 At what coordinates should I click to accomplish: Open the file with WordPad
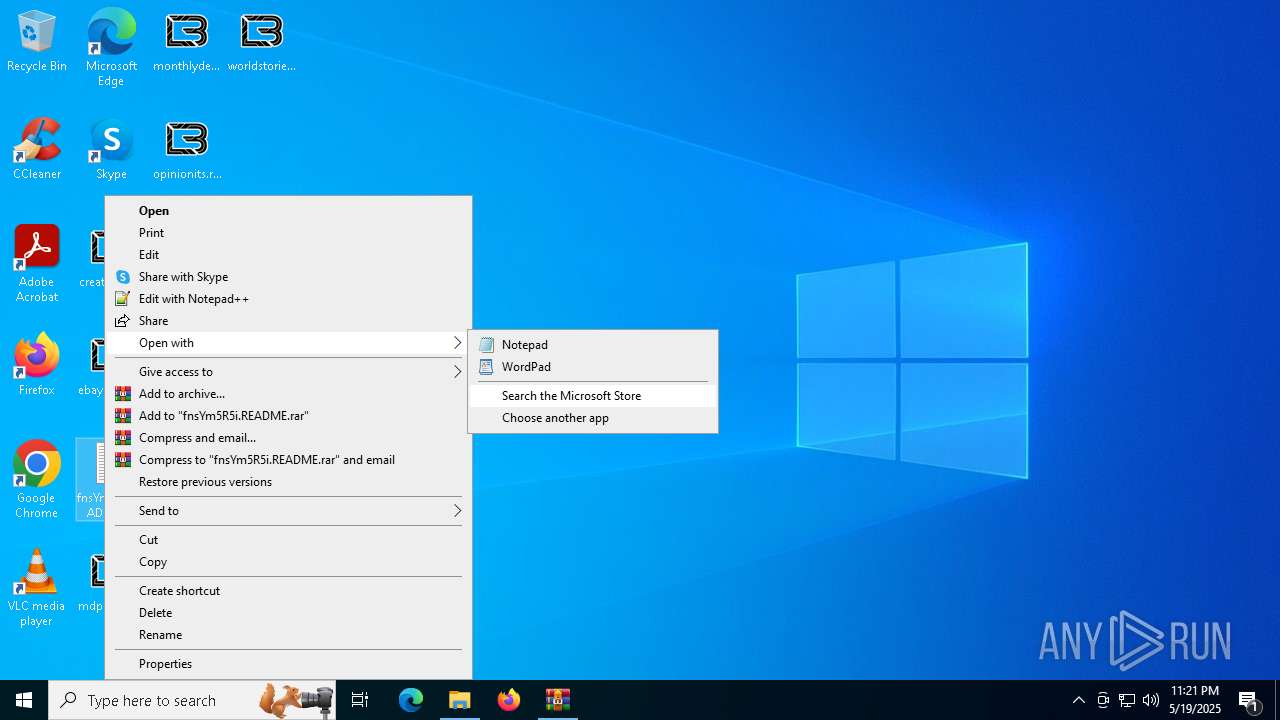593,367
